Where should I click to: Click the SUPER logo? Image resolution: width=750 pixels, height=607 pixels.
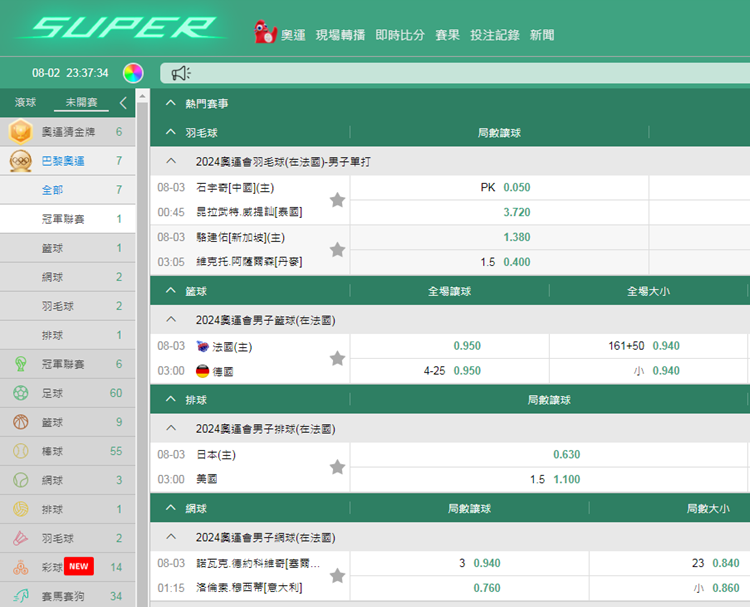122,28
